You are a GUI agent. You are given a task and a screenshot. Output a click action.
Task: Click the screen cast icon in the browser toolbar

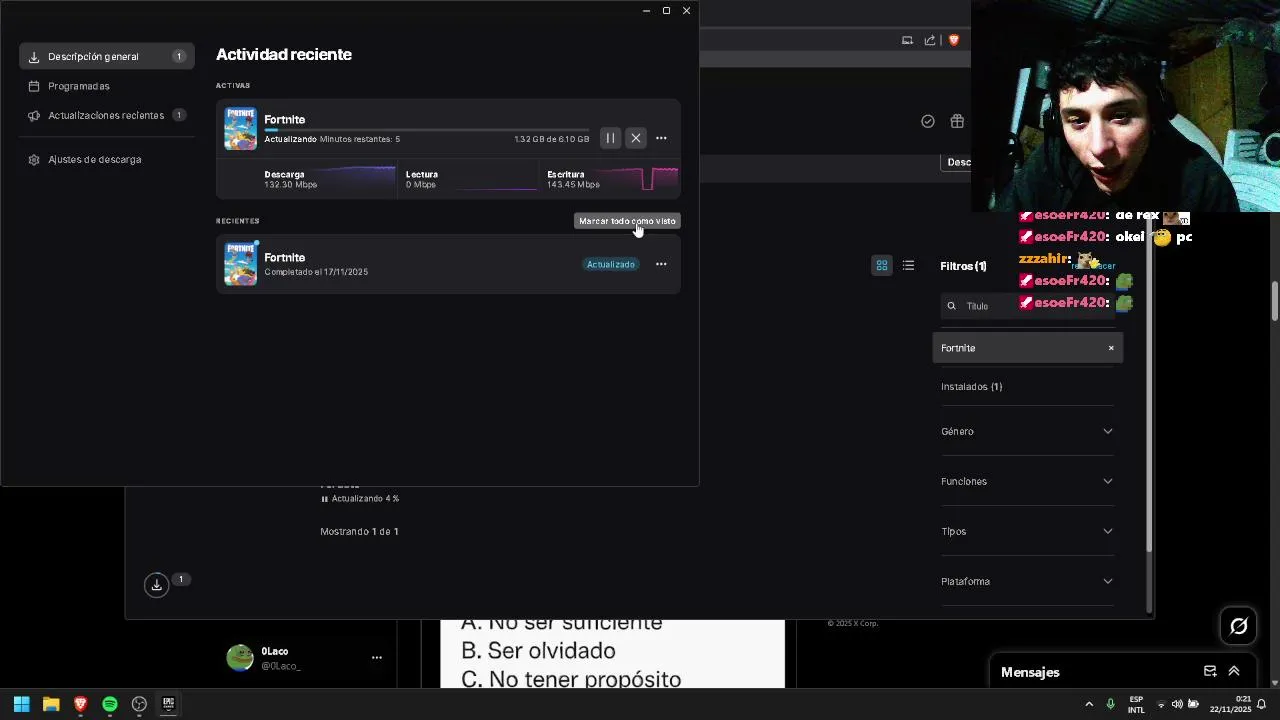click(x=907, y=40)
